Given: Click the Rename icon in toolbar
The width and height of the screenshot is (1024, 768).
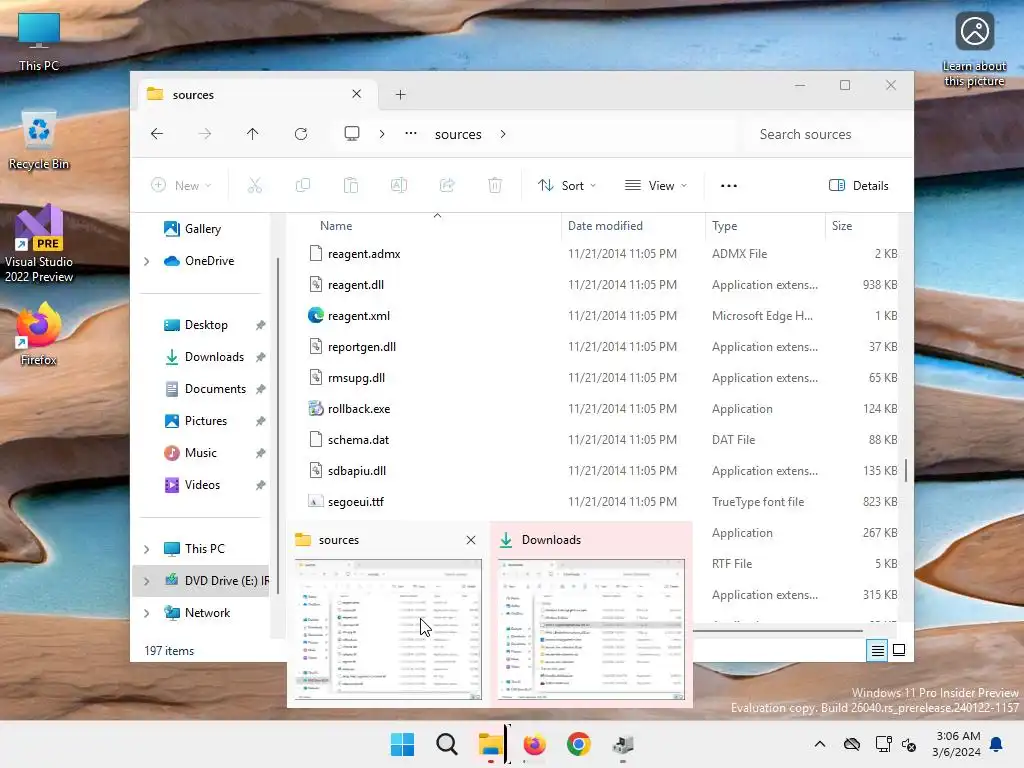Looking at the screenshot, I should click(399, 185).
